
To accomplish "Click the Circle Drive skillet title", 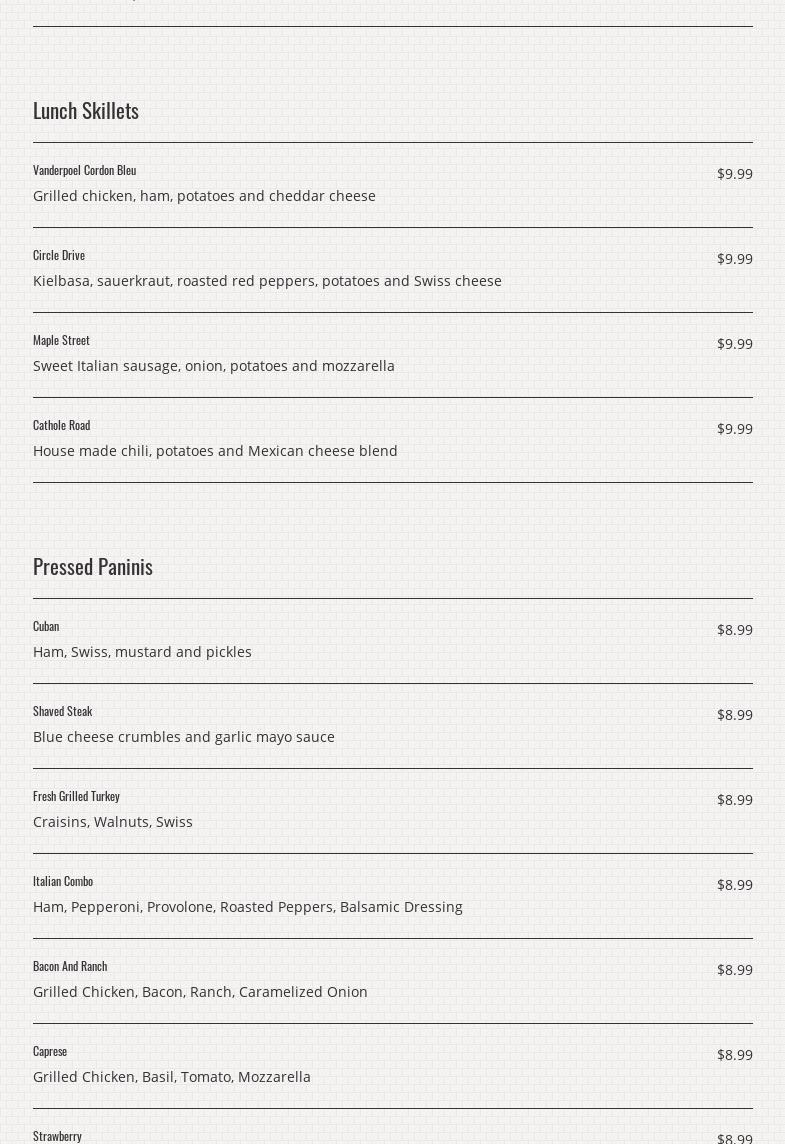I will (x=59, y=255).
